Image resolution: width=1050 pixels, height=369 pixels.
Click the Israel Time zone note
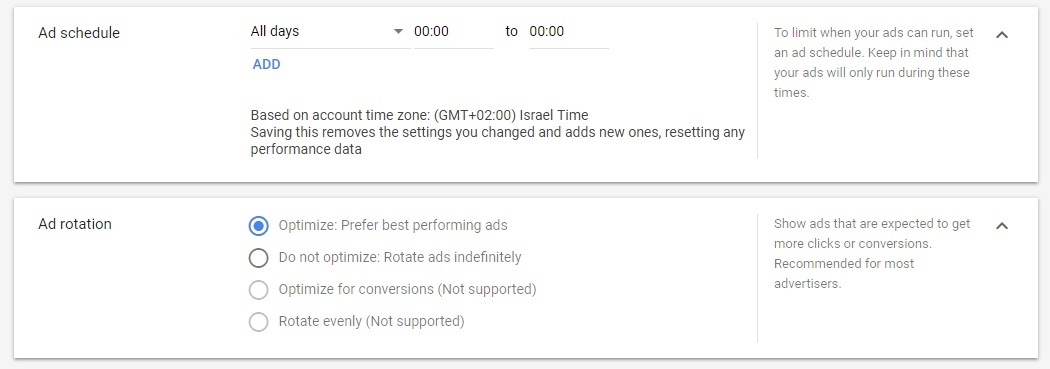click(x=419, y=115)
